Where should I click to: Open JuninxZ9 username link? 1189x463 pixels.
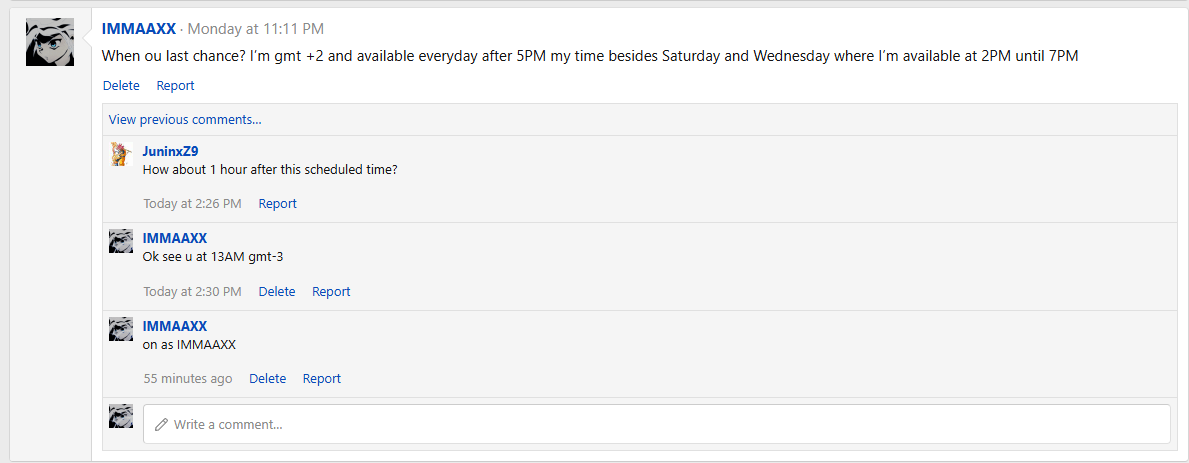click(x=170, y=151)
